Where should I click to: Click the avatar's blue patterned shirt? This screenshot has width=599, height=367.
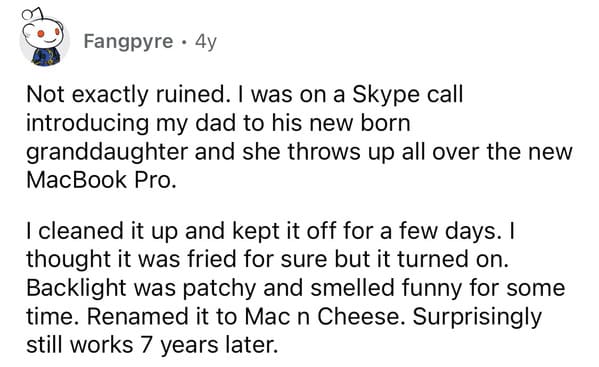pyautogui.click(x=45, y=57)
